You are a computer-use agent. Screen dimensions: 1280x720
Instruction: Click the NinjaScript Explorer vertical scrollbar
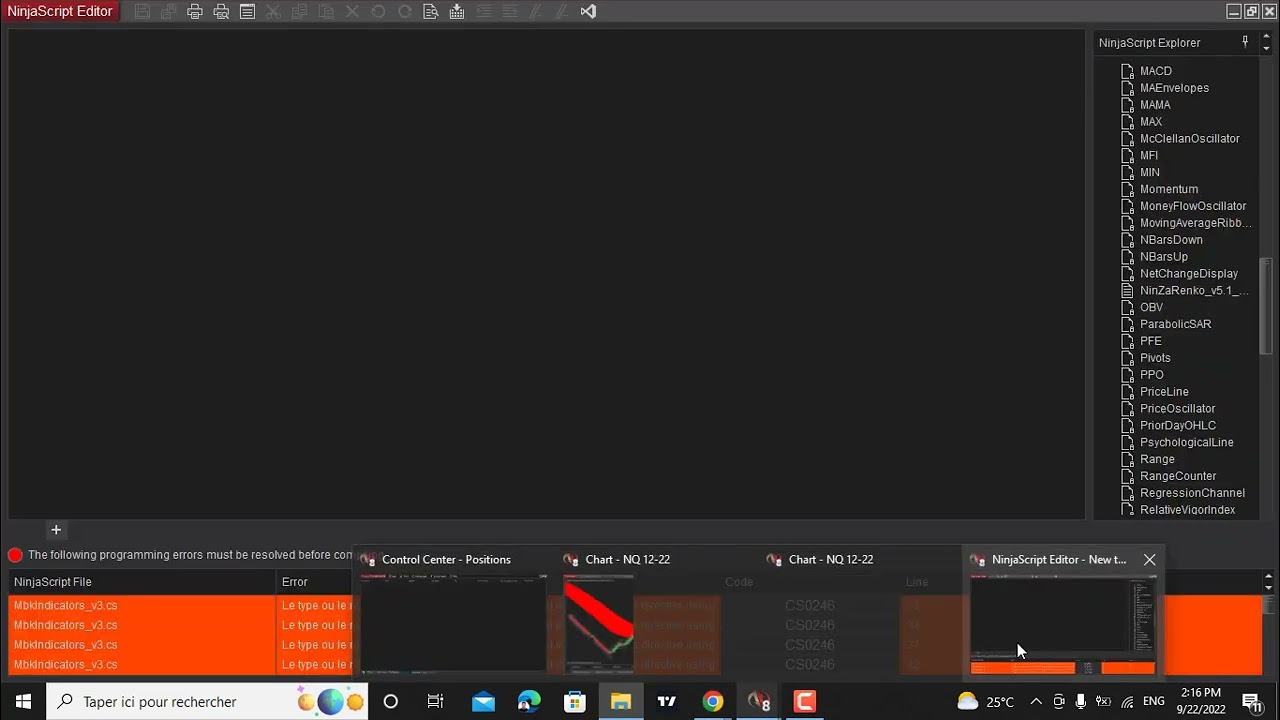[x=1266, y=305]
